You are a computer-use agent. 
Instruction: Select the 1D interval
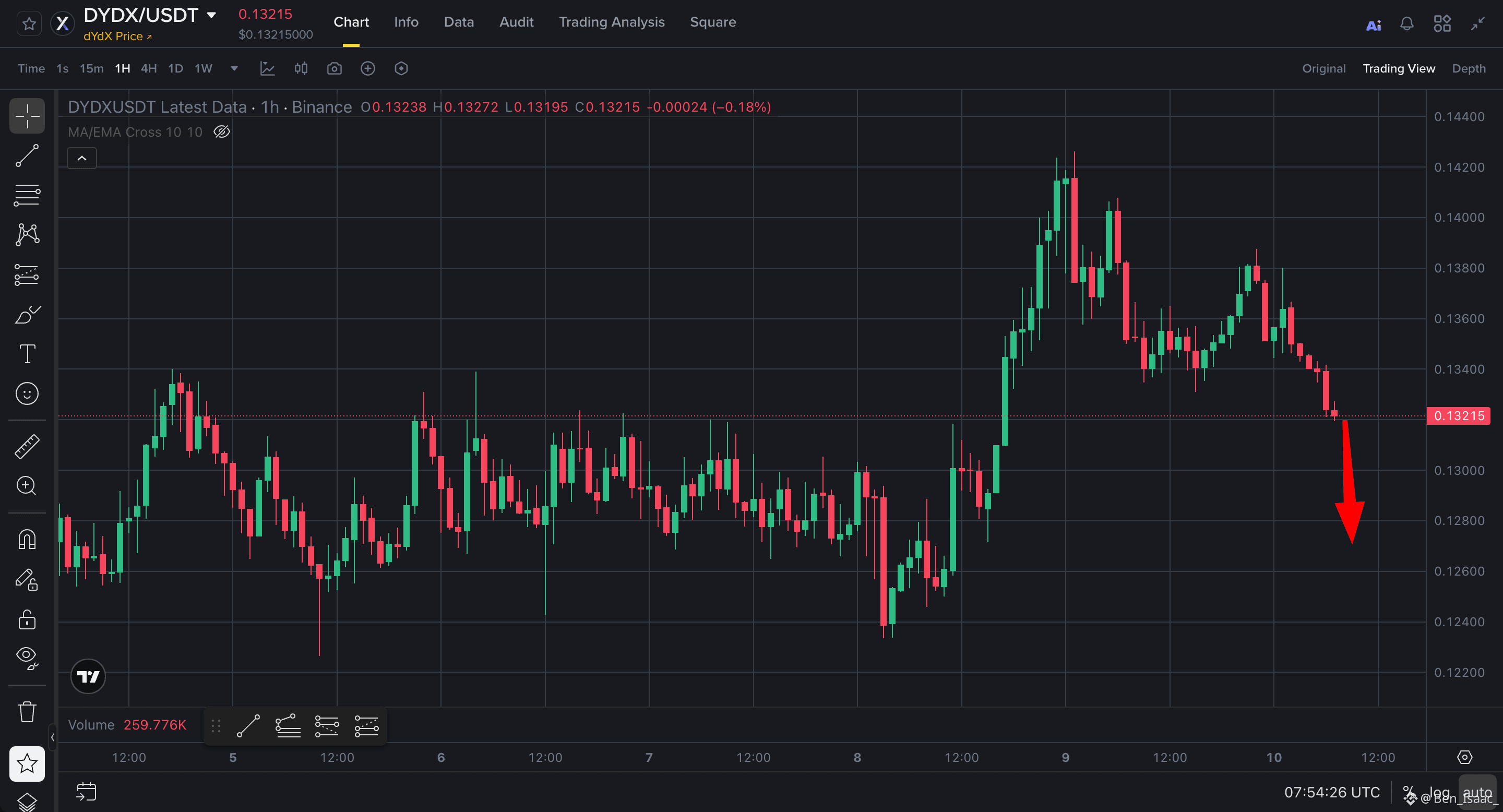pos(176,68)
